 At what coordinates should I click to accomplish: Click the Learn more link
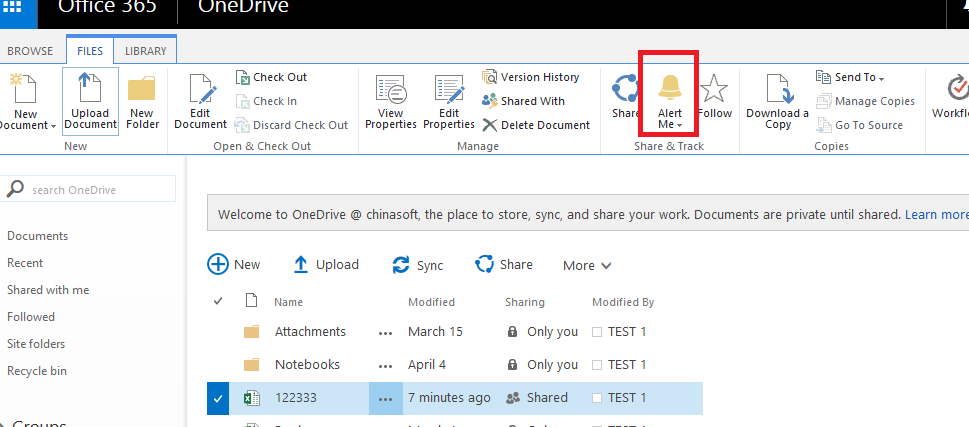tap(937, 214)
